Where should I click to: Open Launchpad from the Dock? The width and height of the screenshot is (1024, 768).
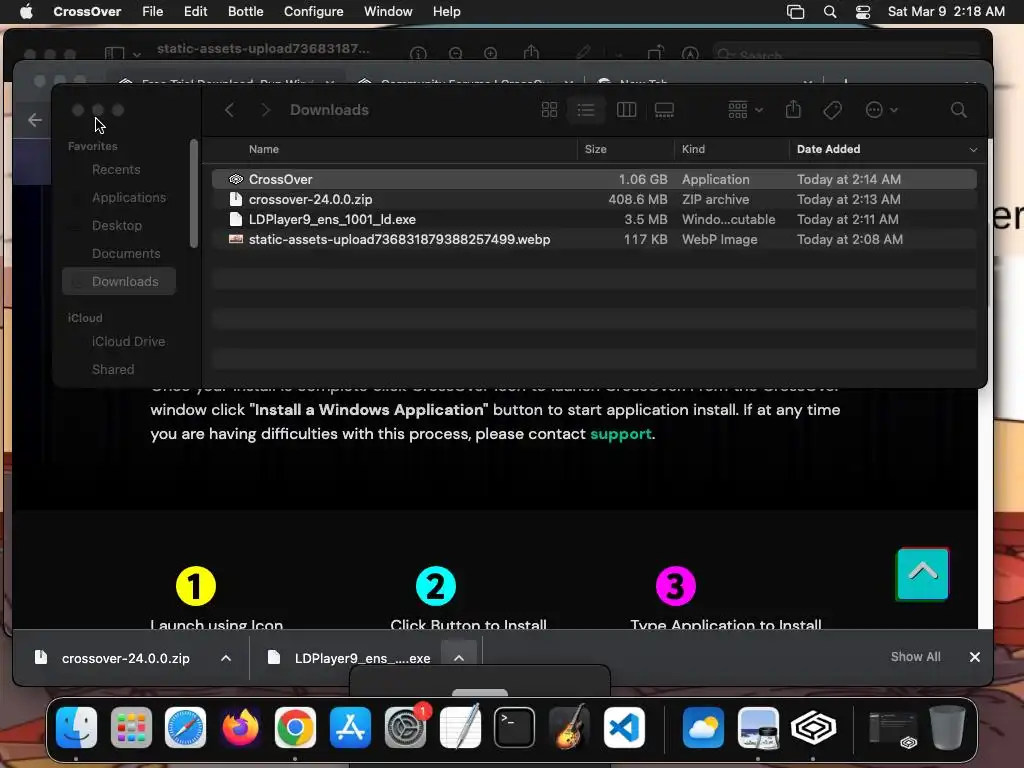coord(131,727)
